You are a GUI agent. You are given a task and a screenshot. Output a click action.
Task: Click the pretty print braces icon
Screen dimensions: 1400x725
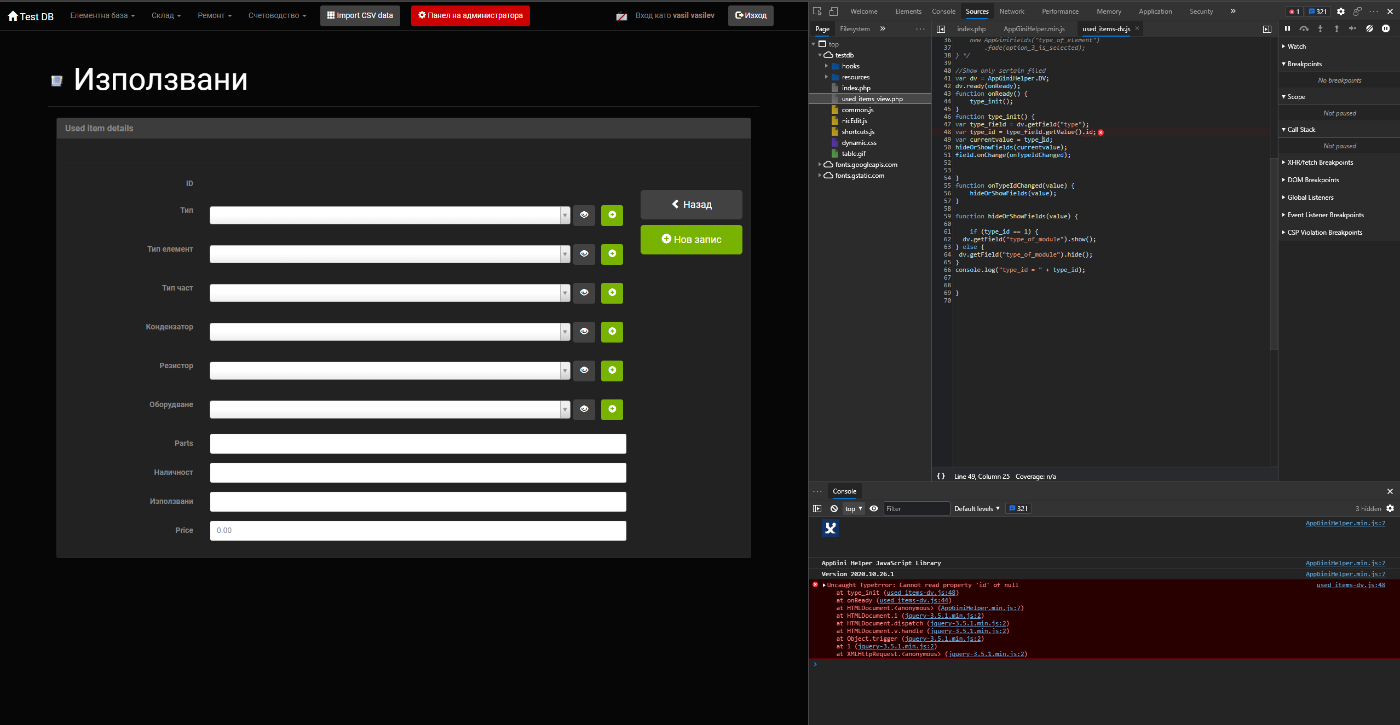[x=941, y=476]
